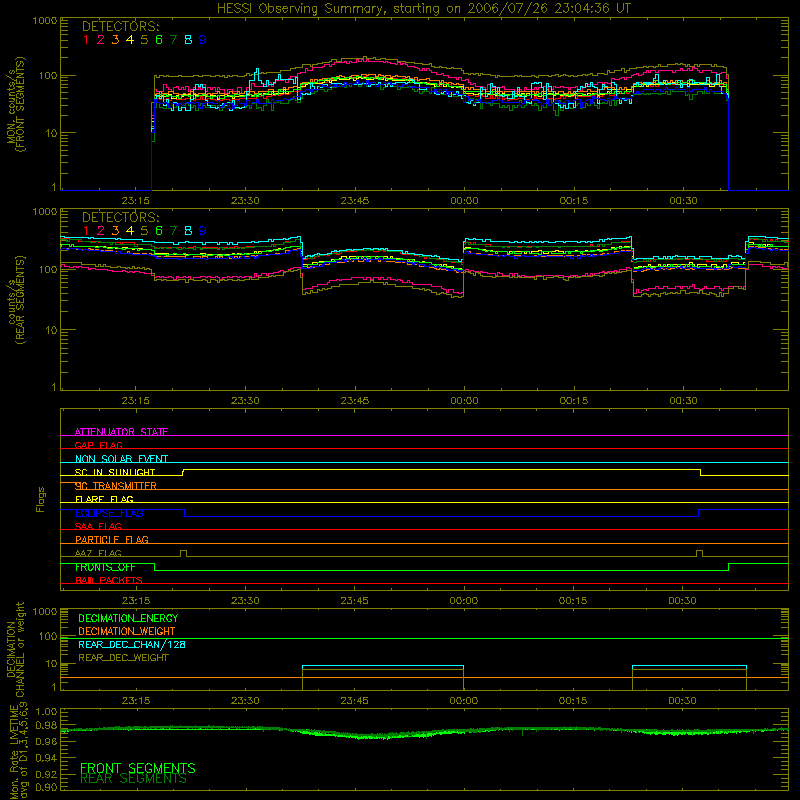800x800 pixels.
Task: Click front segments plot y-axis title
Action: [16, 104]
